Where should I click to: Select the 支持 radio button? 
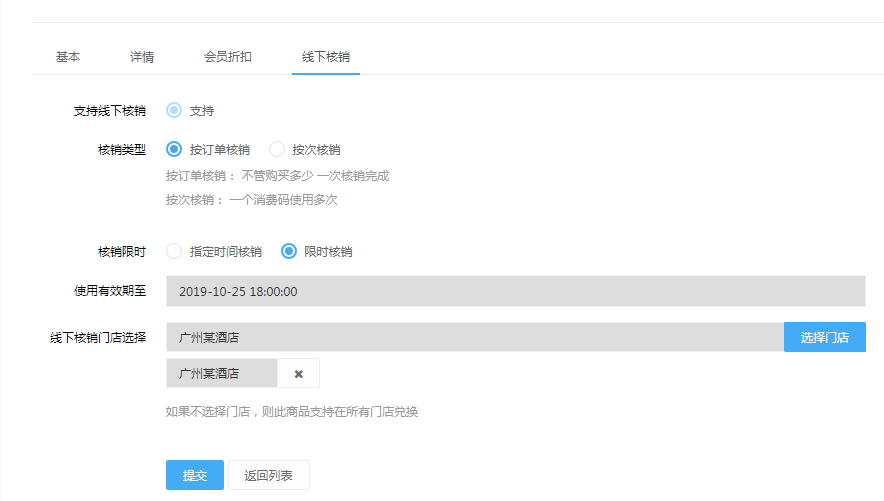pyautogui.click(x=174, y=110)
